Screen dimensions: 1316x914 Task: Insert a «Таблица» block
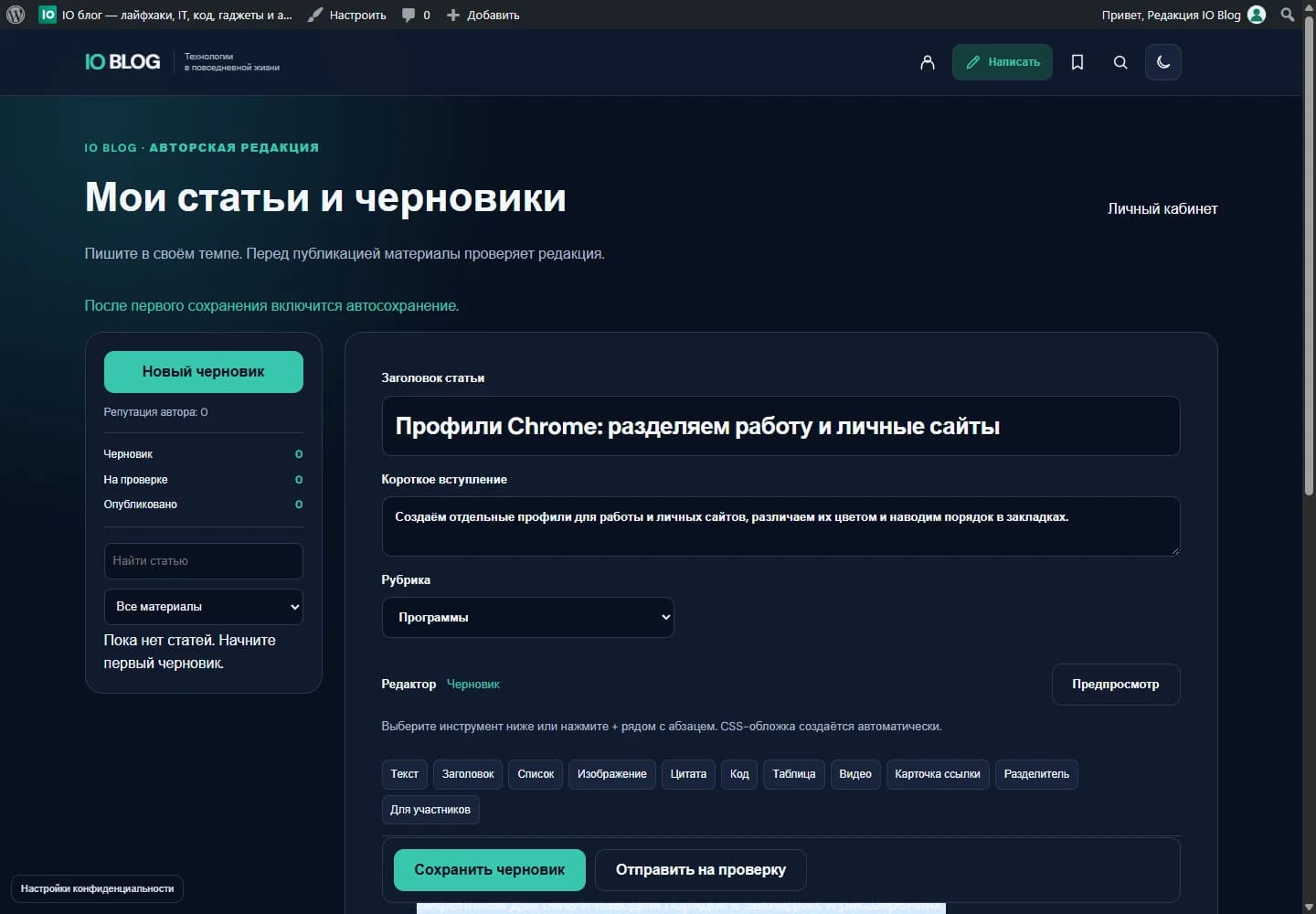coord(794,774)
